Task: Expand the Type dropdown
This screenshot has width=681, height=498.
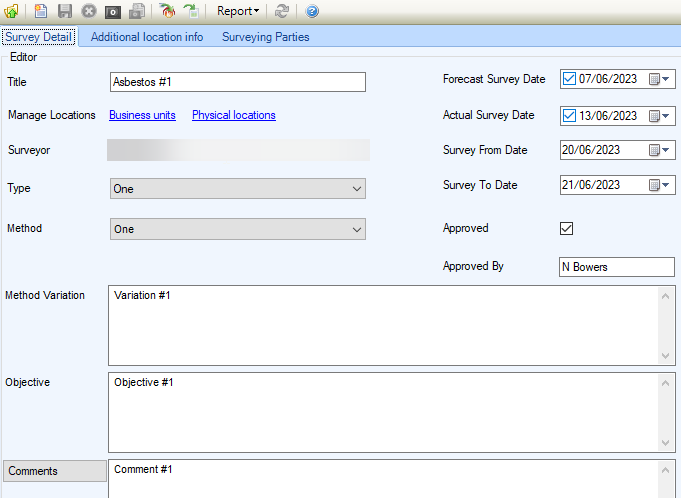Action: (x=357, y=189)
